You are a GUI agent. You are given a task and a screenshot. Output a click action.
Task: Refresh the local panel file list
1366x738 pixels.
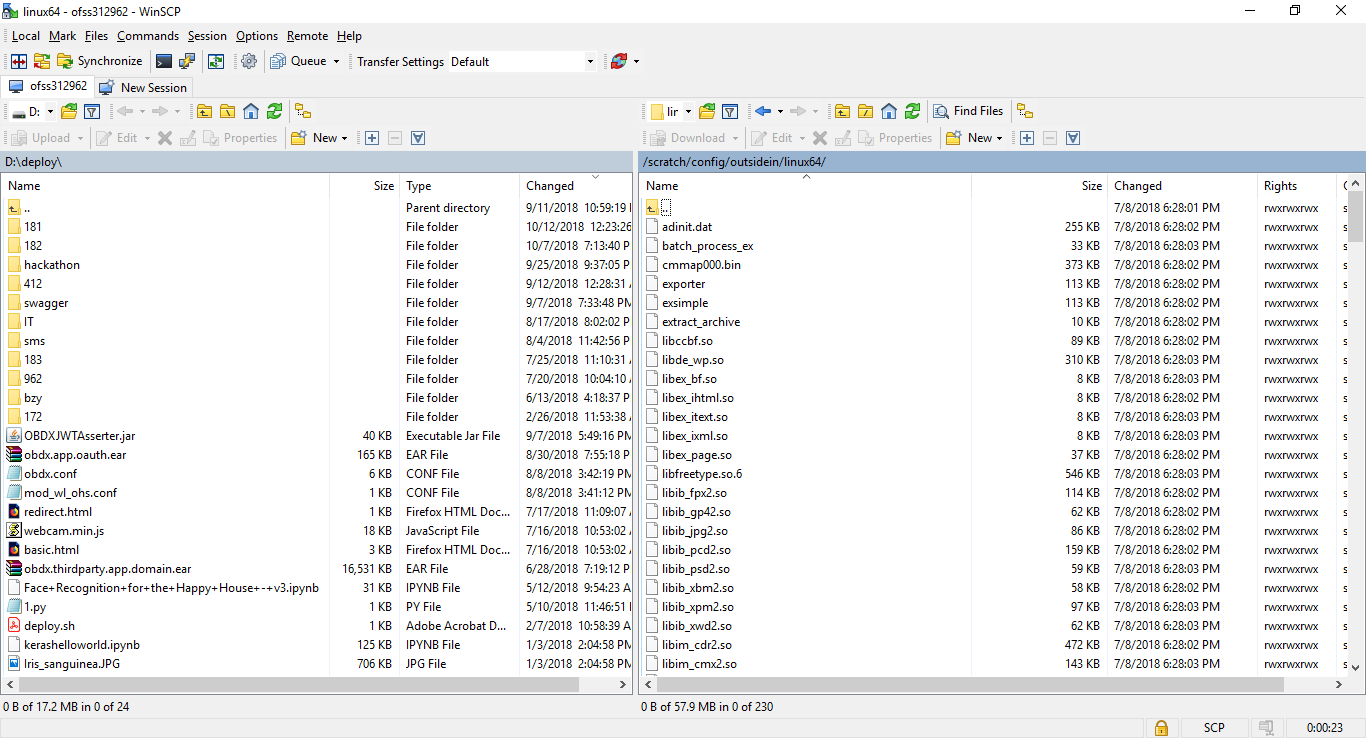pos(274,111)
